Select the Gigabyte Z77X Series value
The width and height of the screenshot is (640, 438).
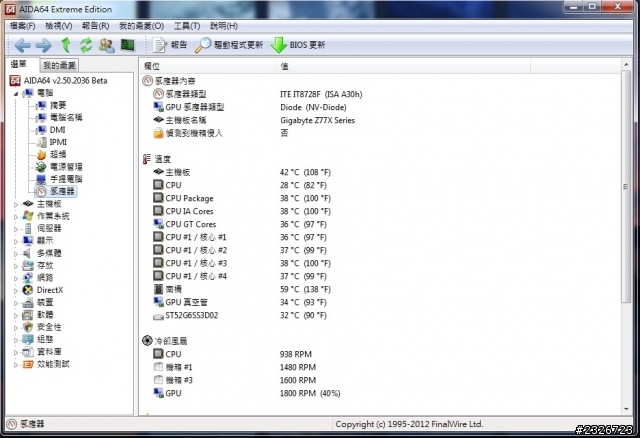click(317, 120)
